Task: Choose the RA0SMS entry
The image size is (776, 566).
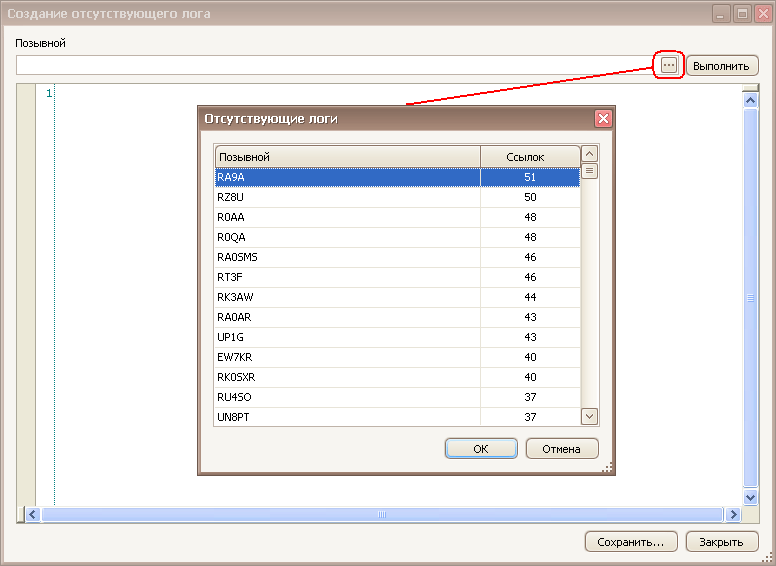Action: [347, 257]
